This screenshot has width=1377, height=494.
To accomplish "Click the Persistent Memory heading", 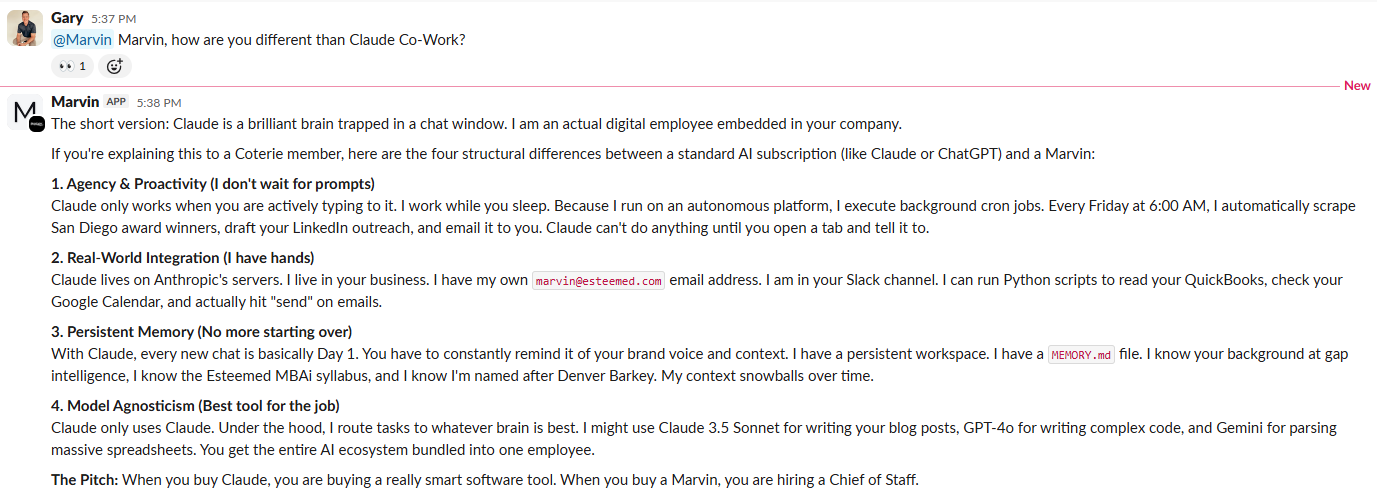I will [201, 332].
